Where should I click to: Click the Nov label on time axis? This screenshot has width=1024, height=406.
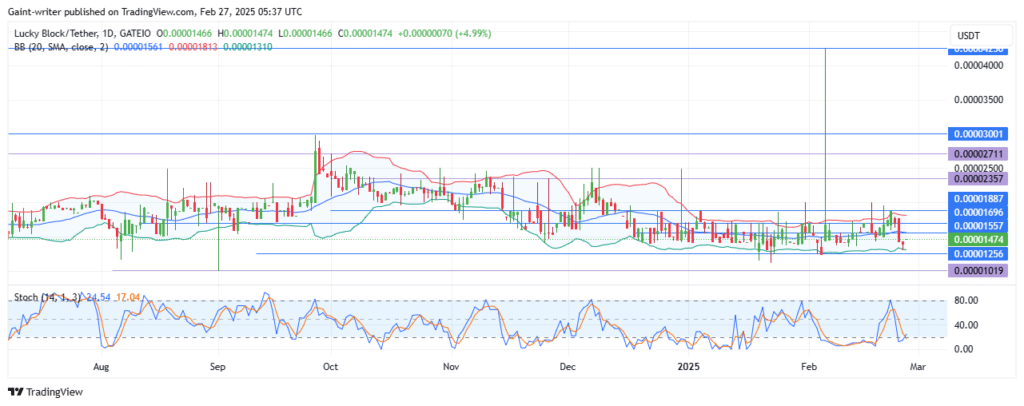tap(450, 367)
